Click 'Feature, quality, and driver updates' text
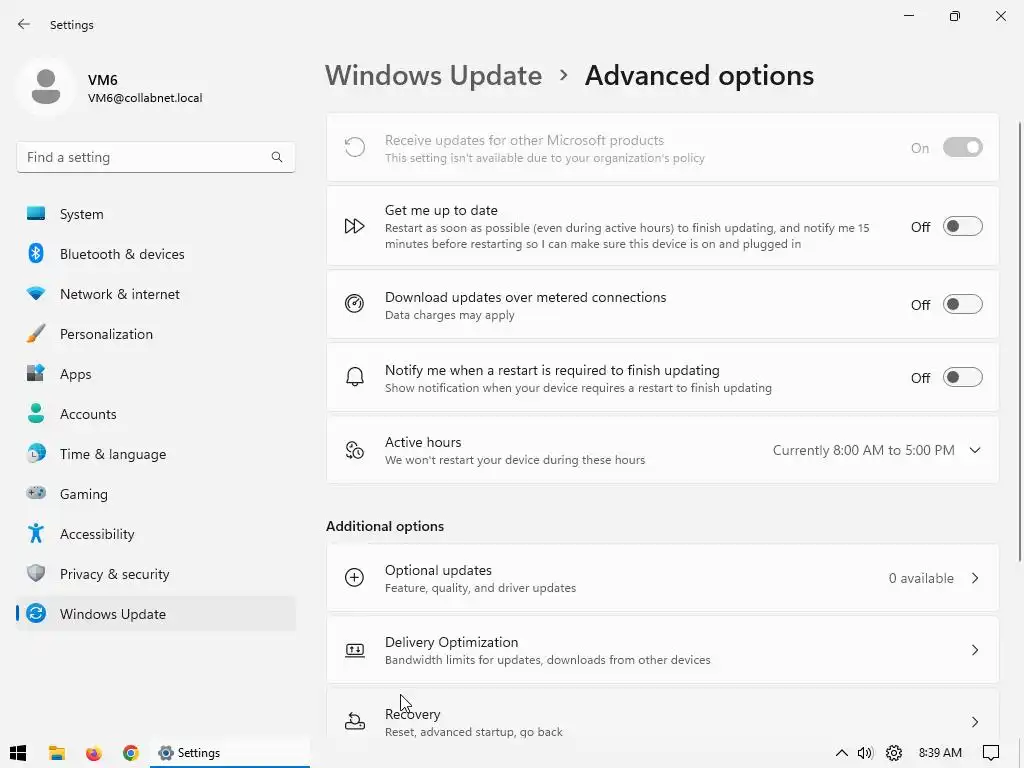The image size is (1024, 768). pos(480,588)
